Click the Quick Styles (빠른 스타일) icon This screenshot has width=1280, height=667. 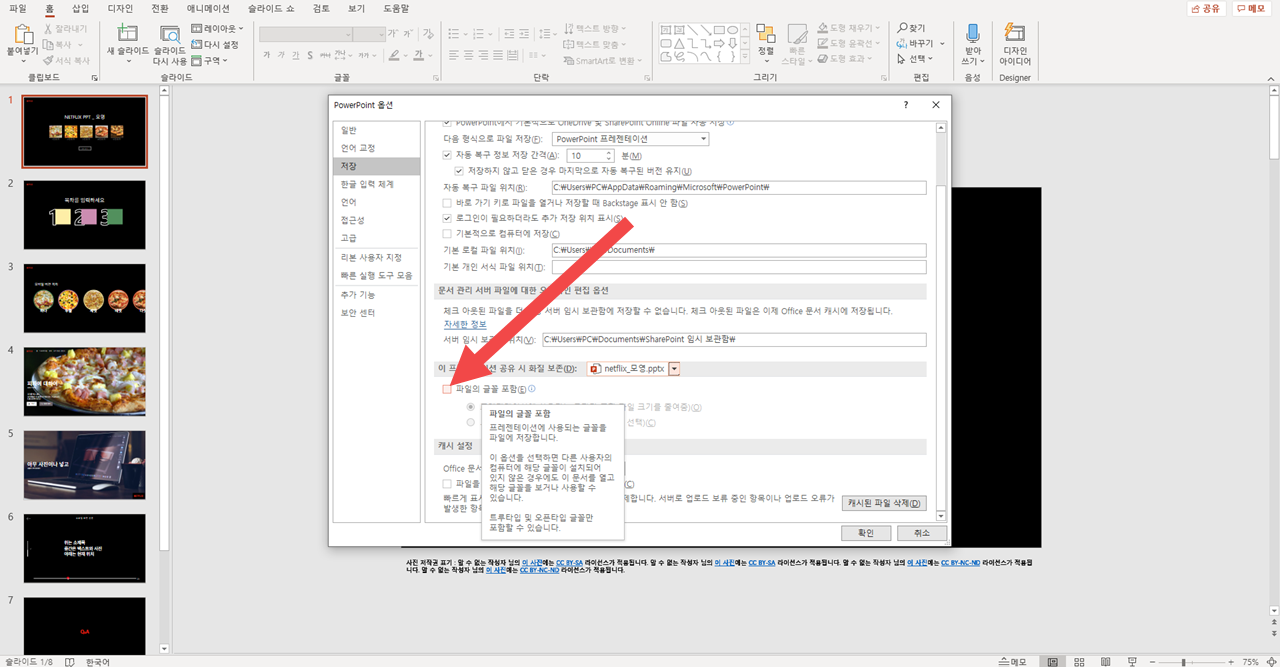[797, 34]
